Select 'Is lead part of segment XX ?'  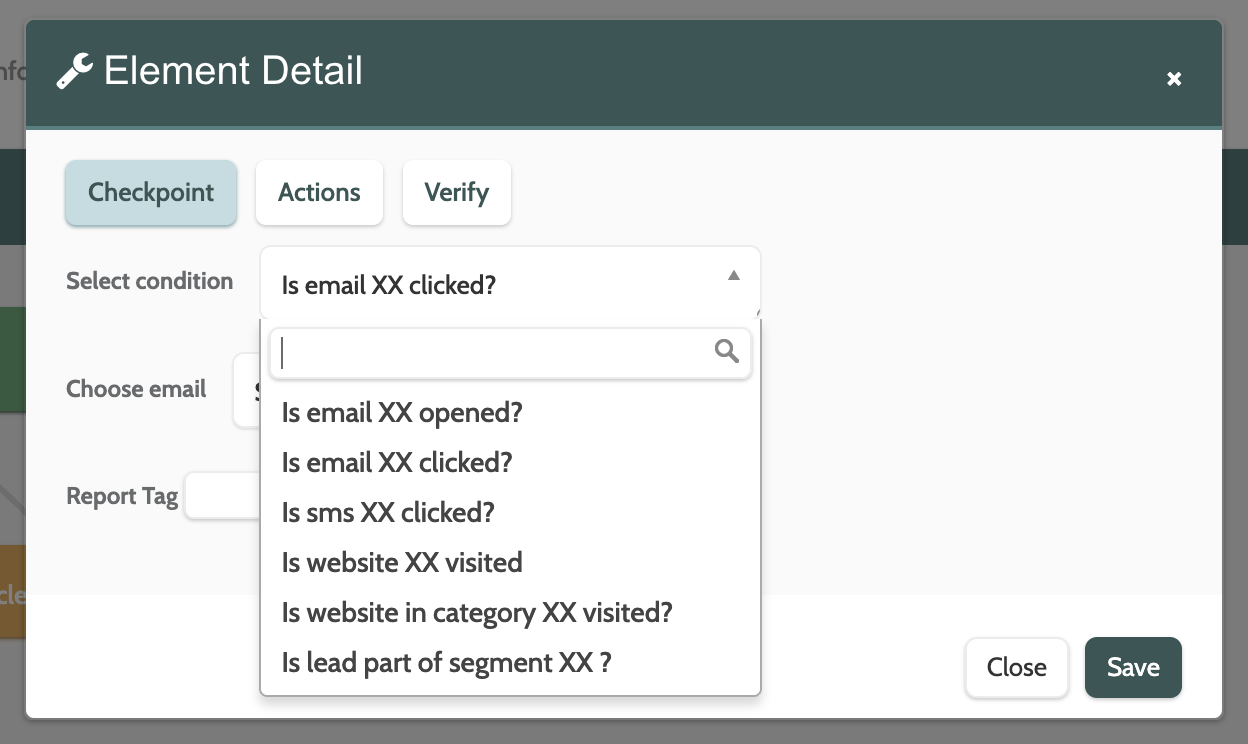[446, 662]
